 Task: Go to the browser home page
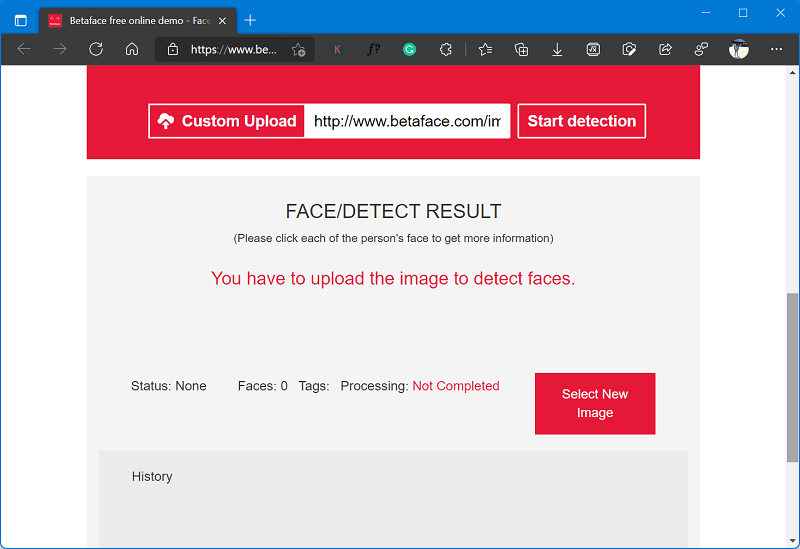[132, 49]
